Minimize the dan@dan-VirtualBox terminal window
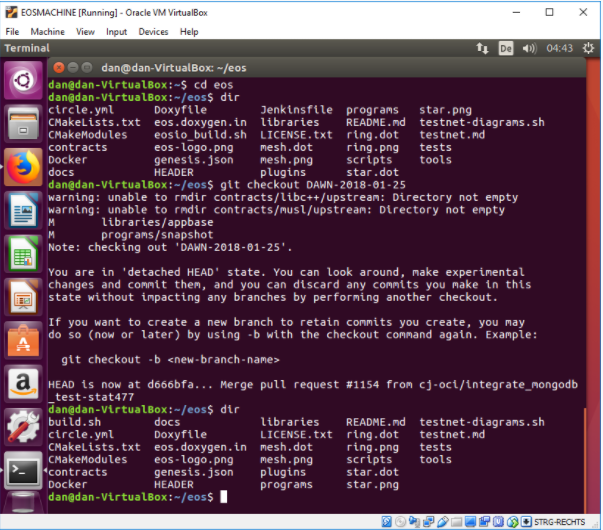This screenshot has width=603, height=530. (73, 68)
